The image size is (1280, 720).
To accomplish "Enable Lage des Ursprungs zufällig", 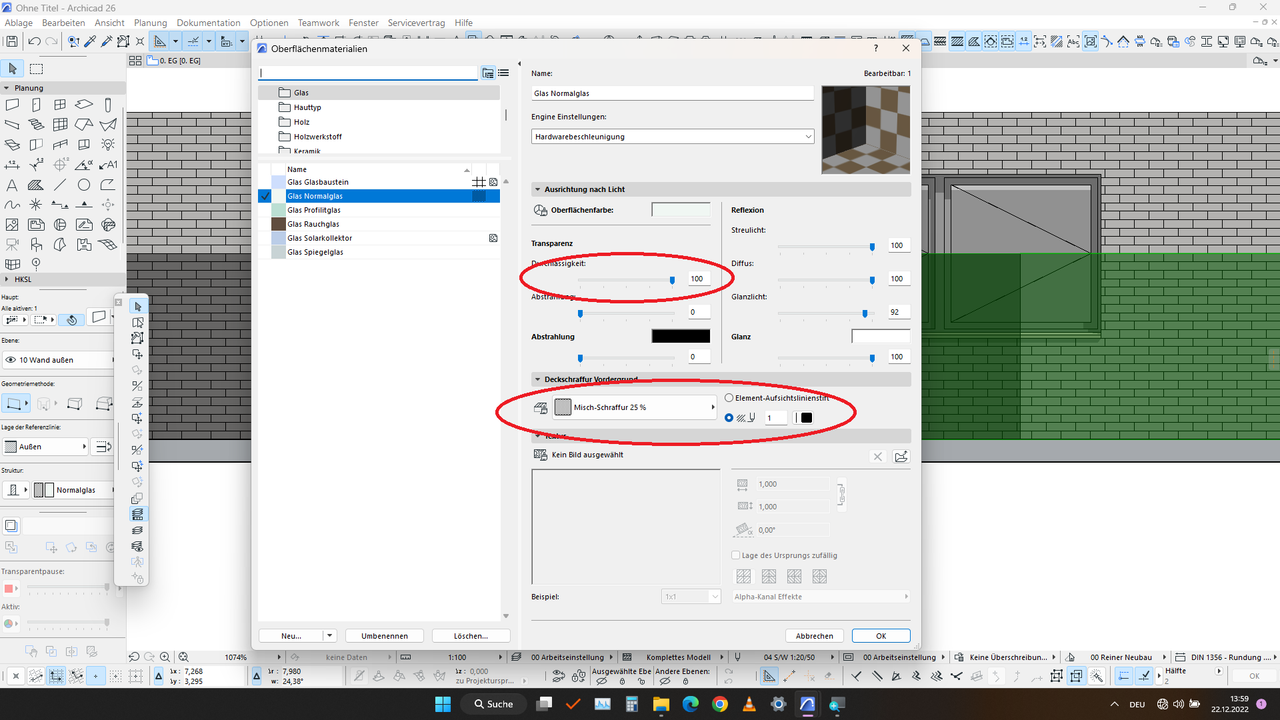I will 736,555.
